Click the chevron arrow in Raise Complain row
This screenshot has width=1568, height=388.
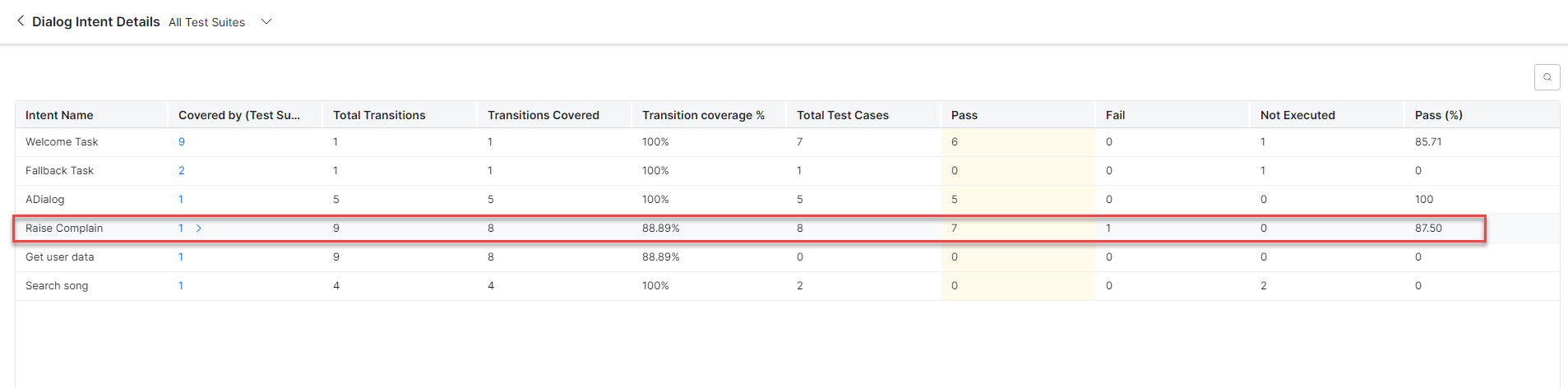click(199, 229)
